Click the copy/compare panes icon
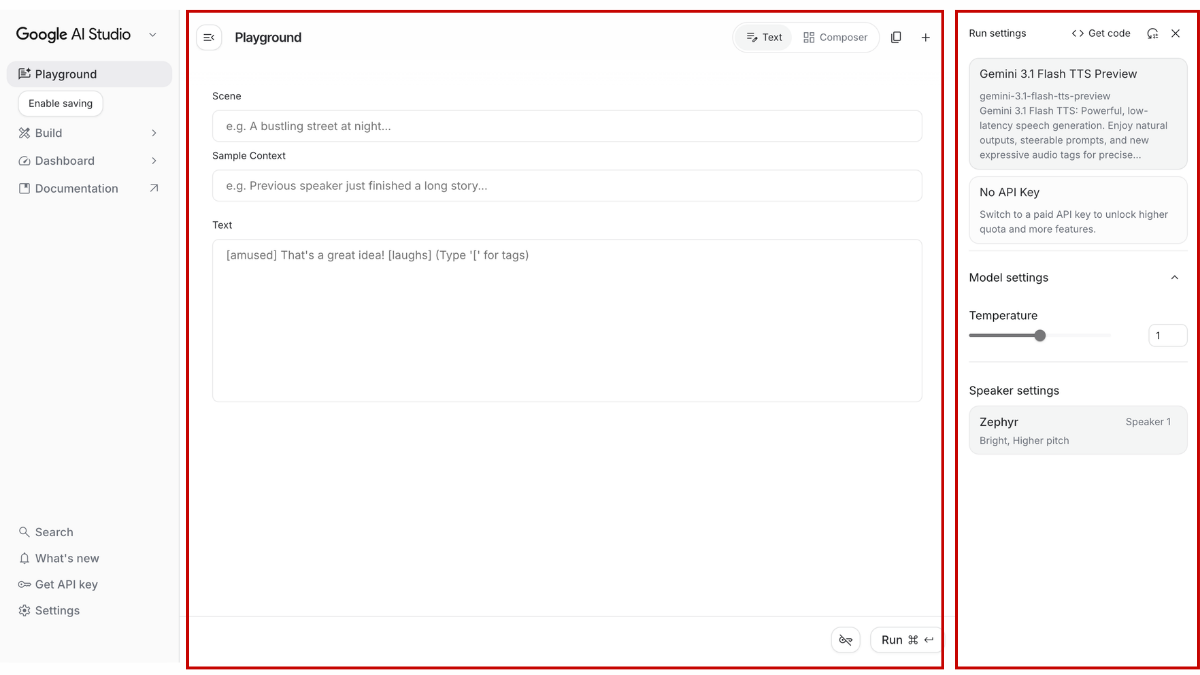This screenshot has width=1200, height=675. click(x=896, y=38)
